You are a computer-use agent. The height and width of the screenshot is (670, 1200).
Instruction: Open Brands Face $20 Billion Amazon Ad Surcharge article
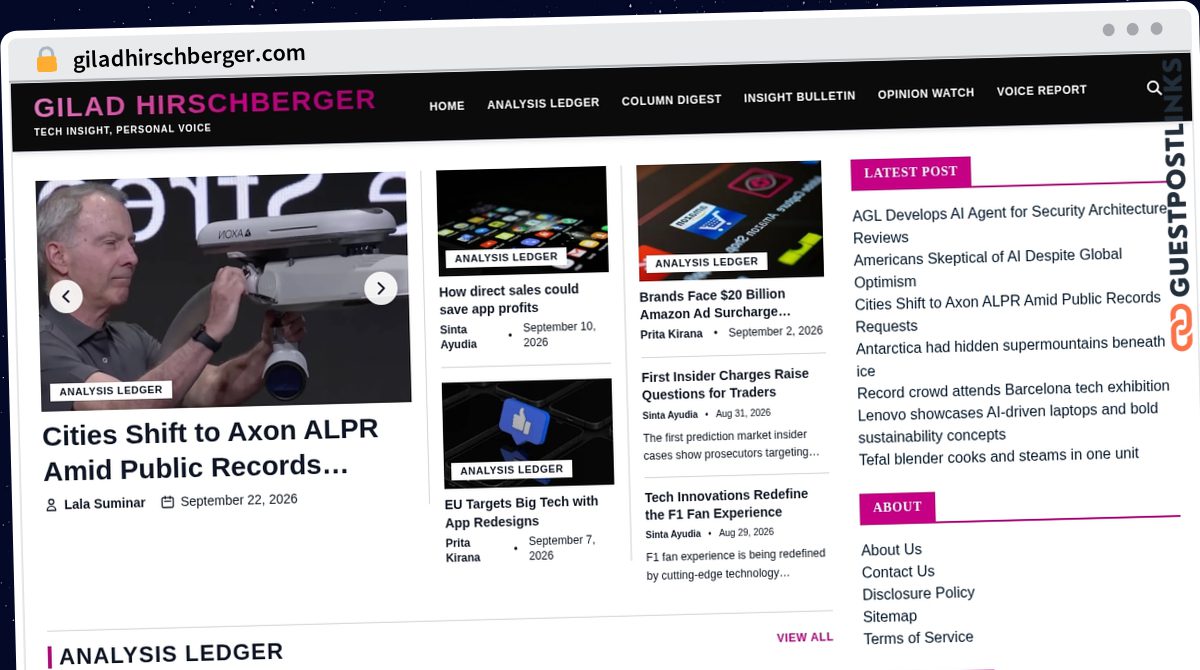pos(713,303)
